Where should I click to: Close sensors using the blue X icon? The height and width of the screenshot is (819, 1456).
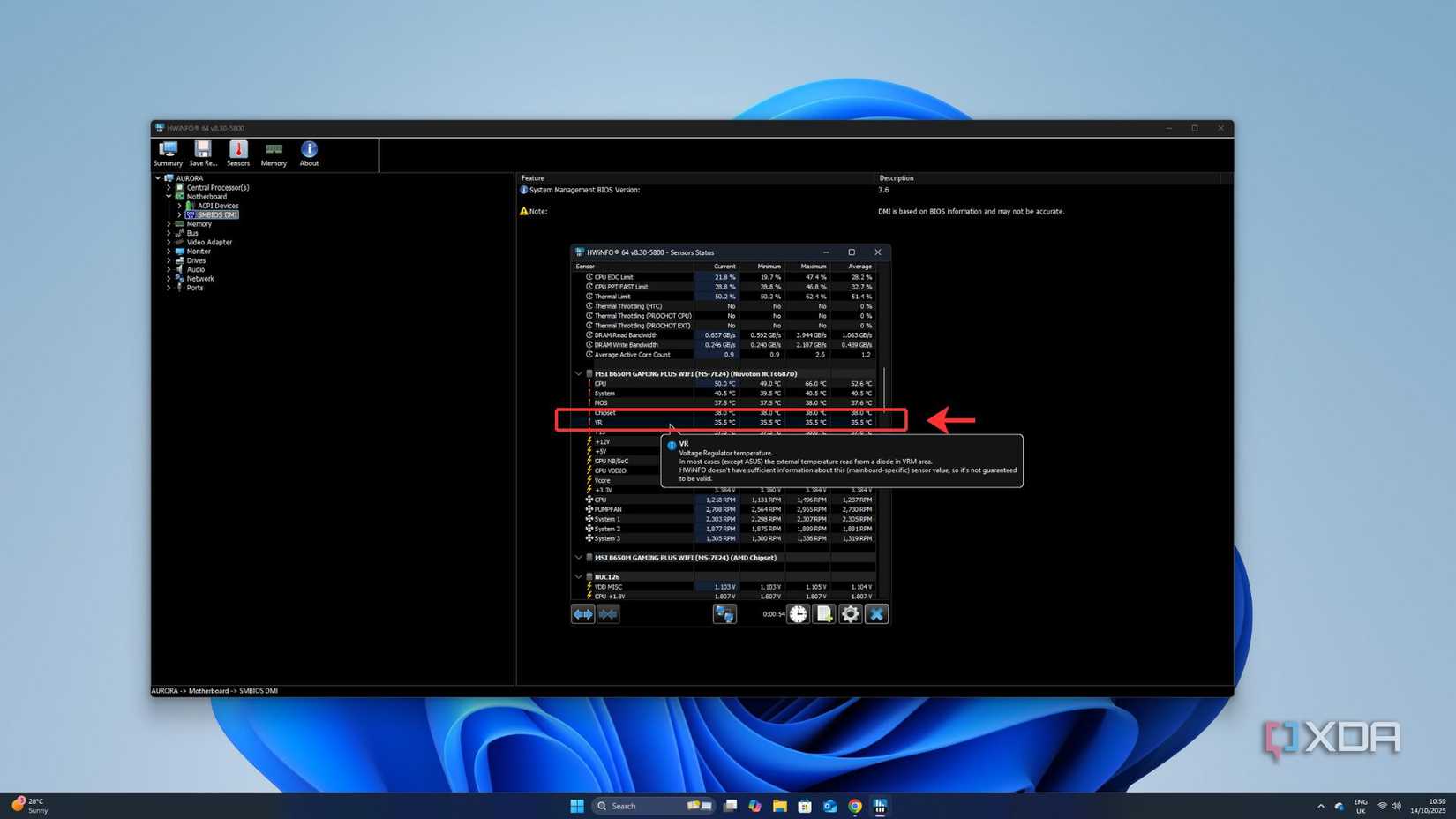pyautogui.click(x=876, y=614)
